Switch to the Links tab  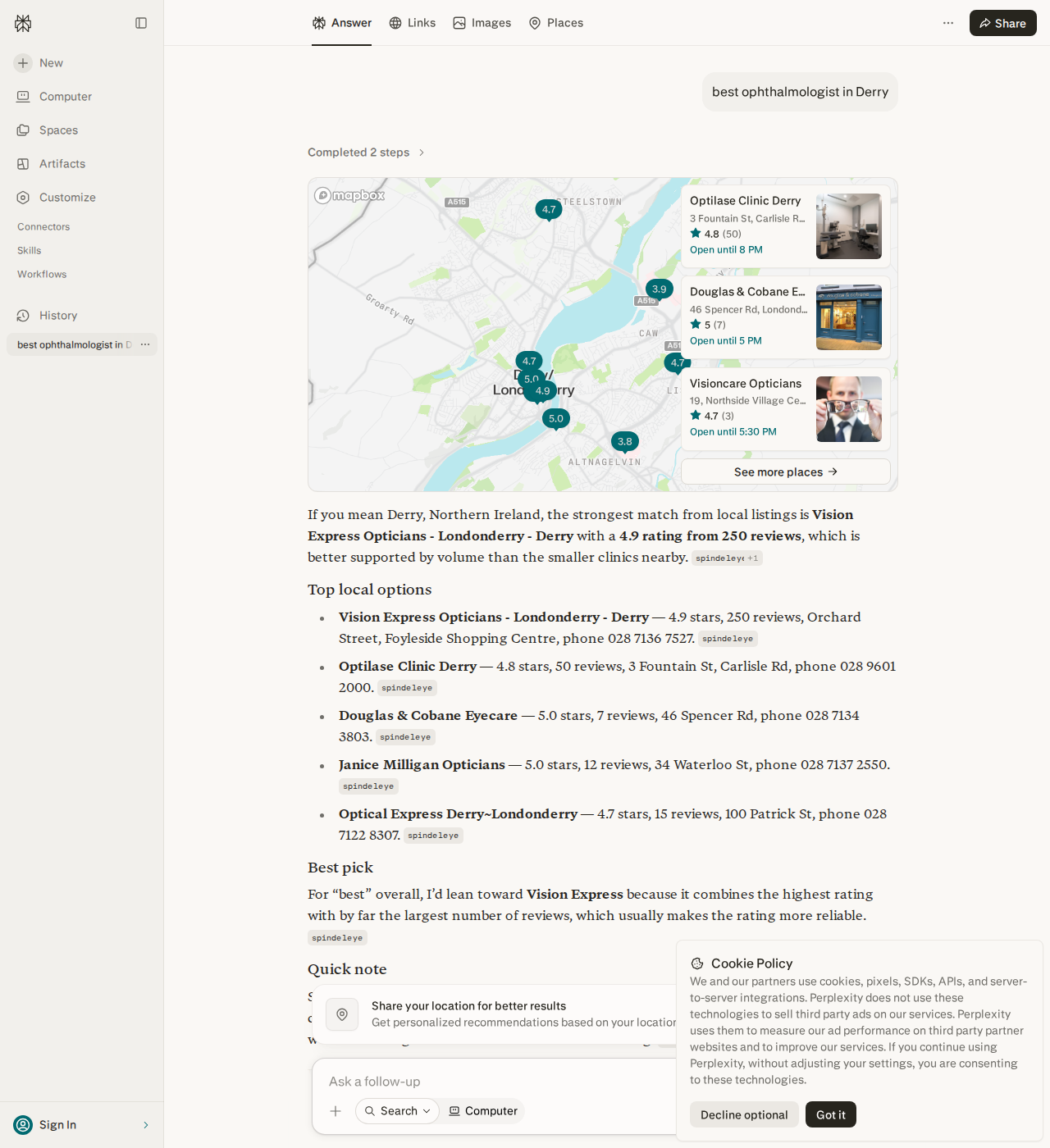point(412,23)
